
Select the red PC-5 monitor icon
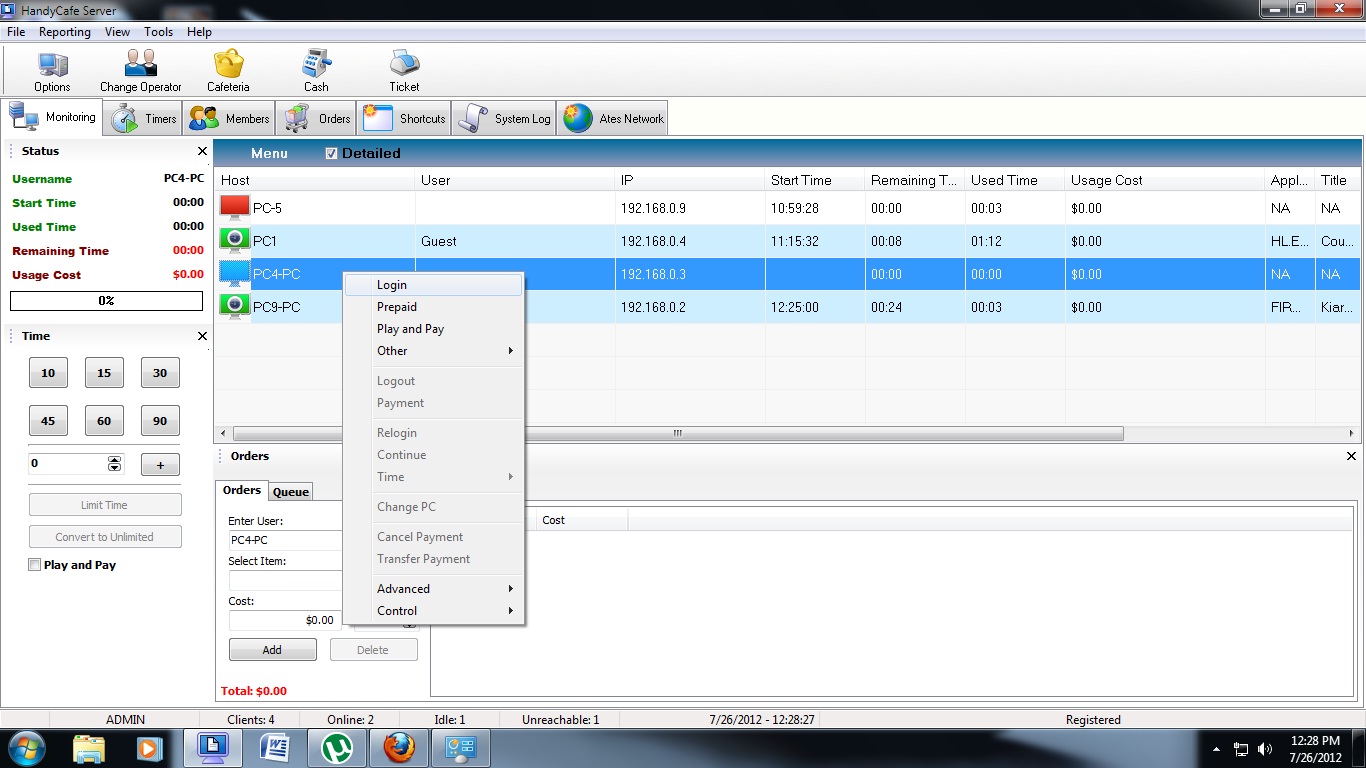(235, 208)
